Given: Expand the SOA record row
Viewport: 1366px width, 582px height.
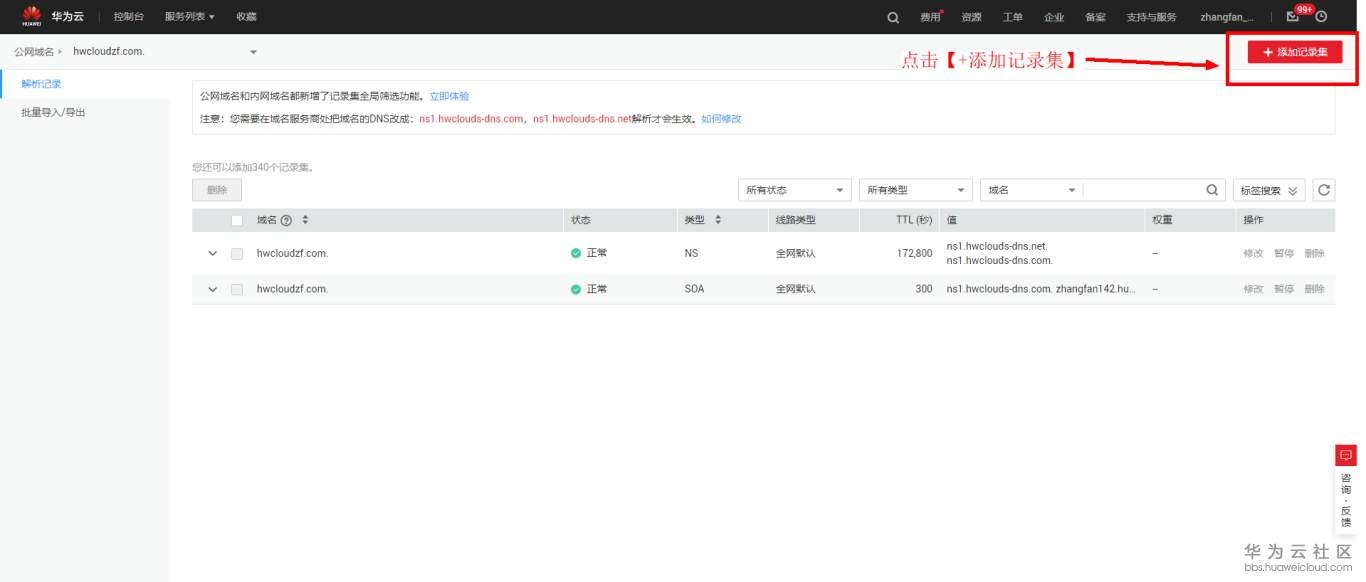Looking at the screenshot, I should (212, 289).
